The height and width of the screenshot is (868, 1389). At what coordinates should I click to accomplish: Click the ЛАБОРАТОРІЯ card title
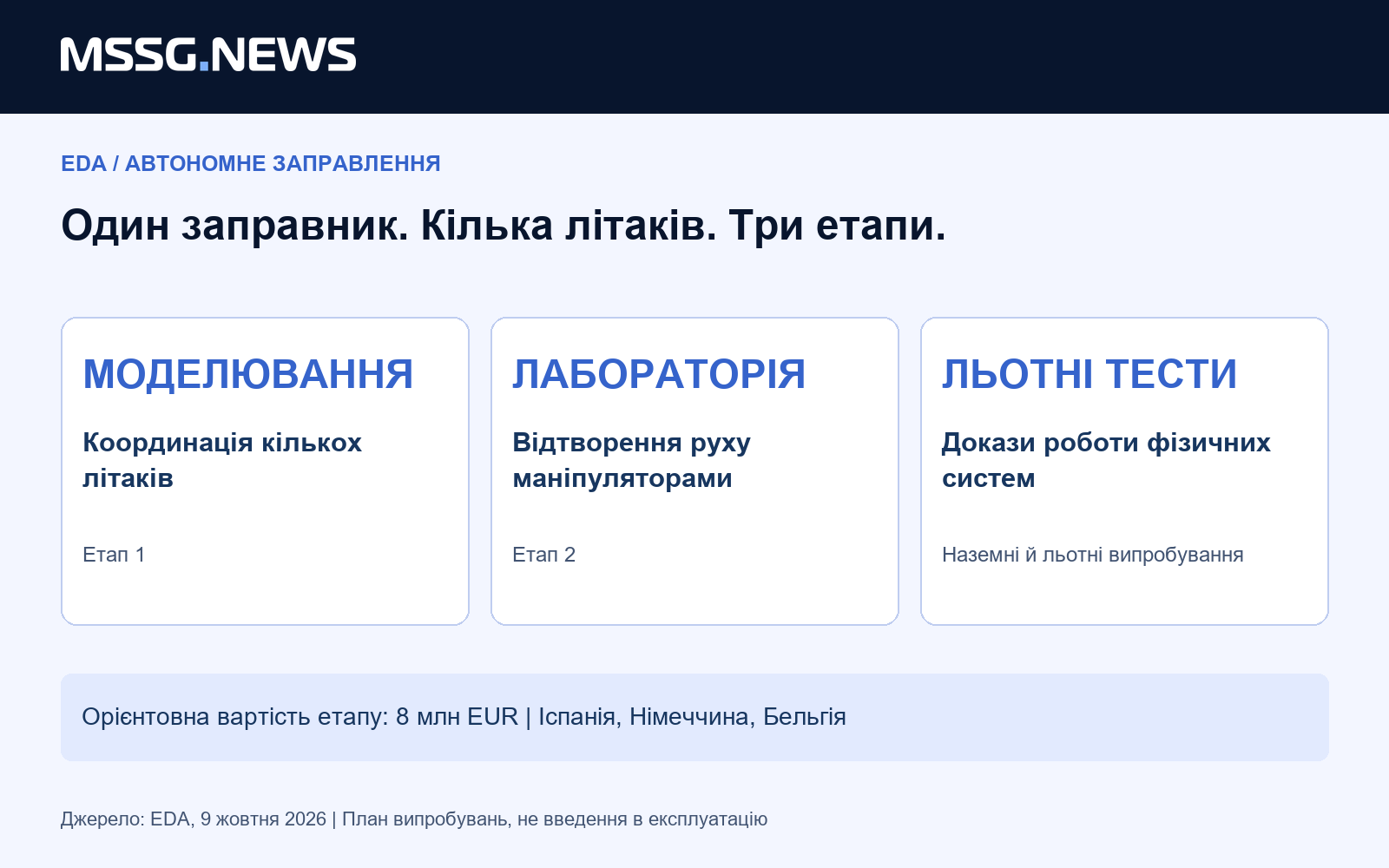pyautogui.click(x=659, y=374)
